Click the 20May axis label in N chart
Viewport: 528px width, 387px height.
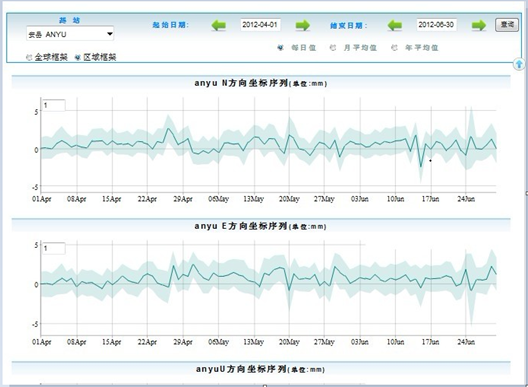coord(289,199)
